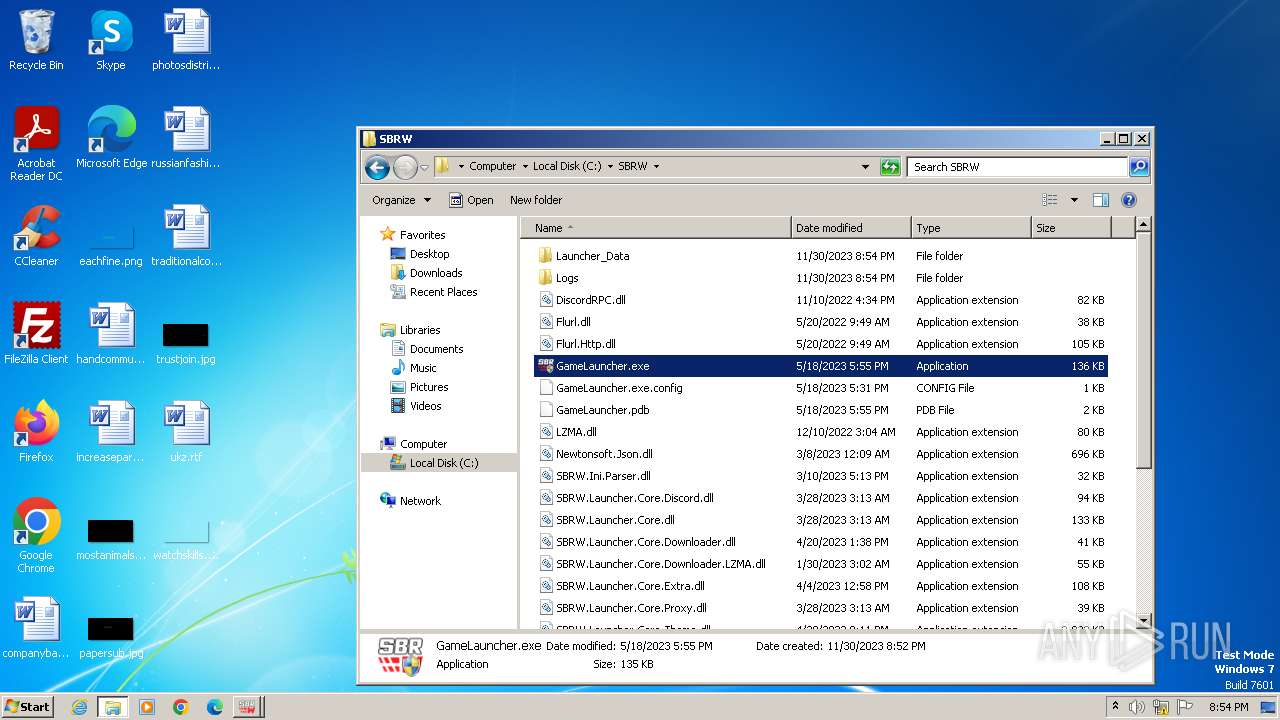Image resolution: width=1280 pixels, height=720 pixels.
Task: Click into the Search SBRW field
Action: (1017, 167)
